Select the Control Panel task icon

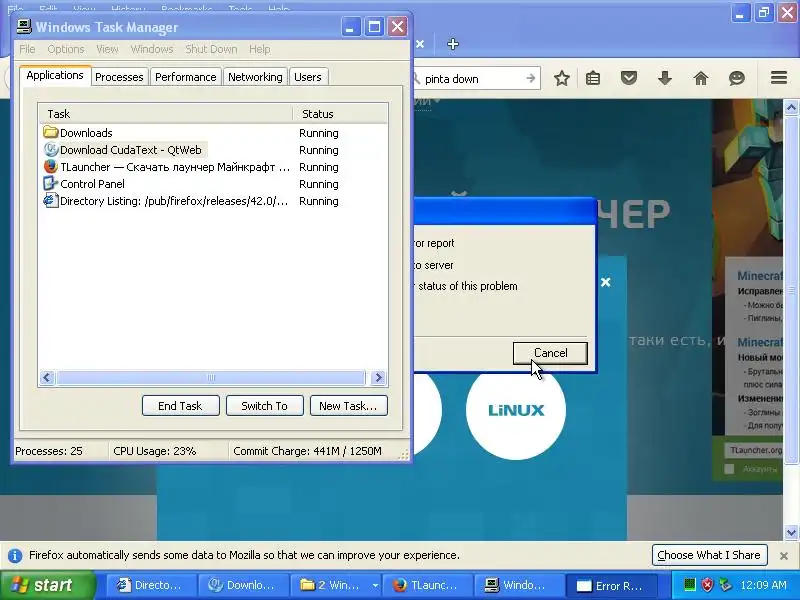coord(50,183)
